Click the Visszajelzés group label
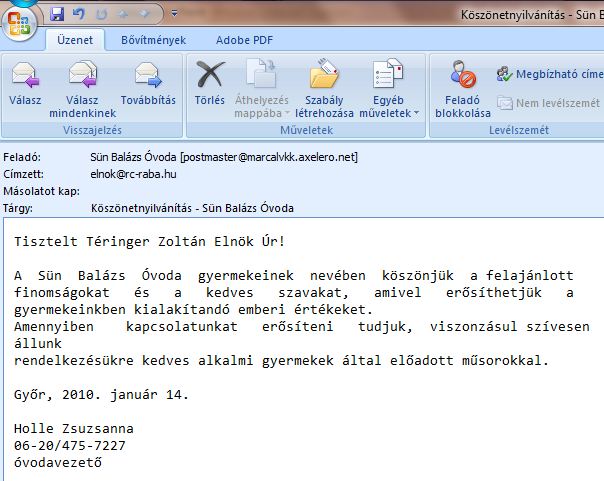Image resolution: width=604 pixels, height=481 pixels. click(92, 130)
